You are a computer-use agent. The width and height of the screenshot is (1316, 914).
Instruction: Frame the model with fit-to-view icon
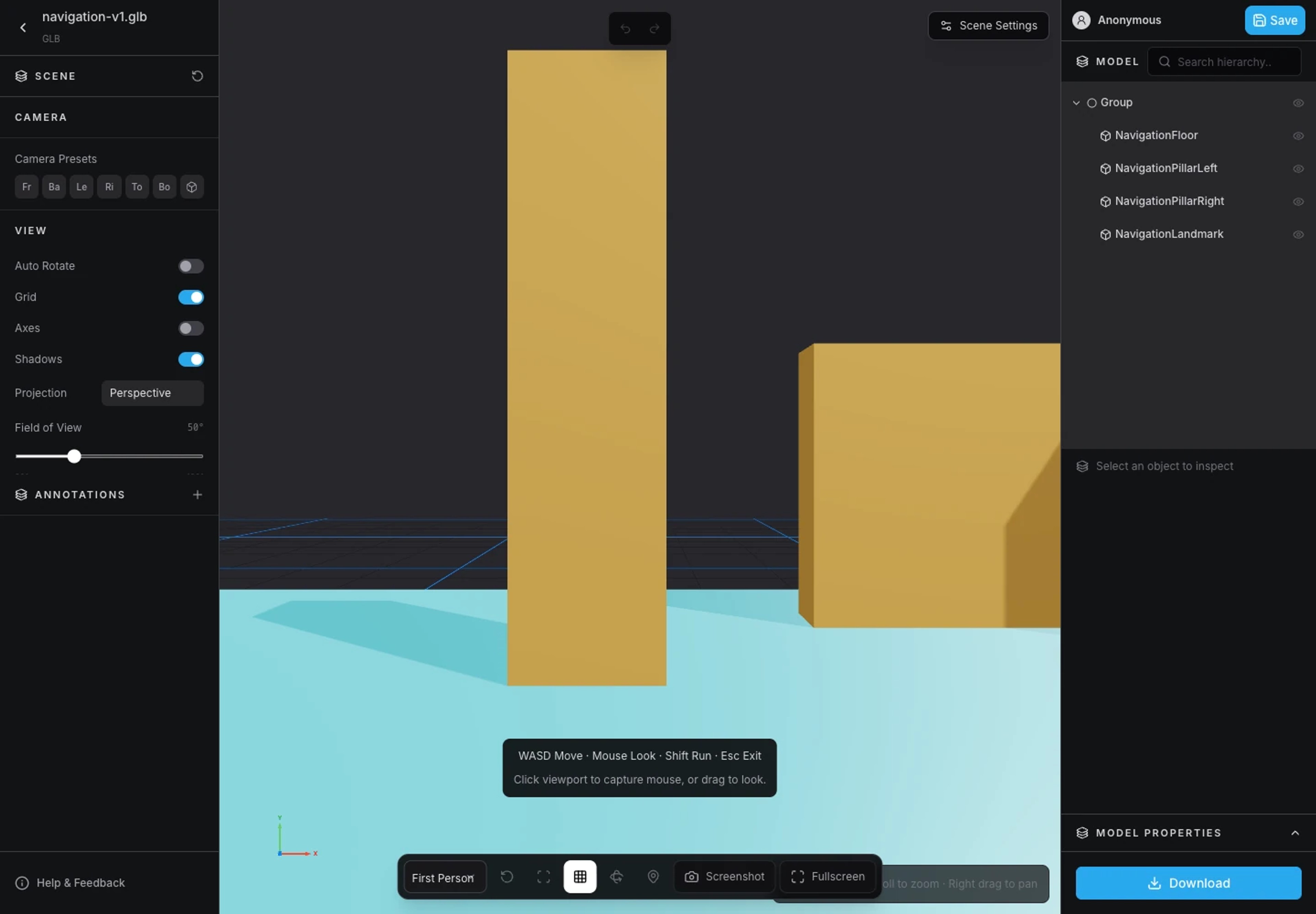click(544, 876)
